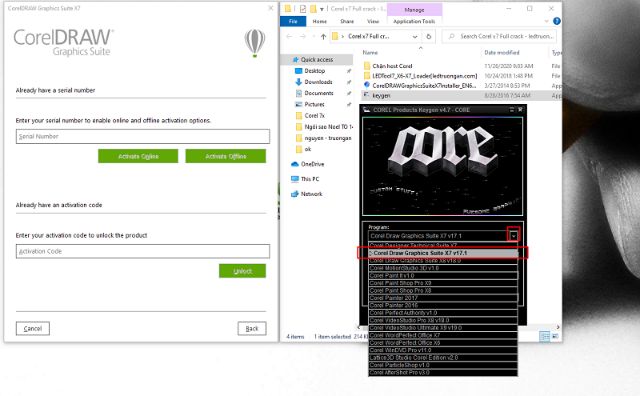Choose Corel WordPerfect Office X7 entry
This screenshot has width=640, height=396.
click(443, 335)
